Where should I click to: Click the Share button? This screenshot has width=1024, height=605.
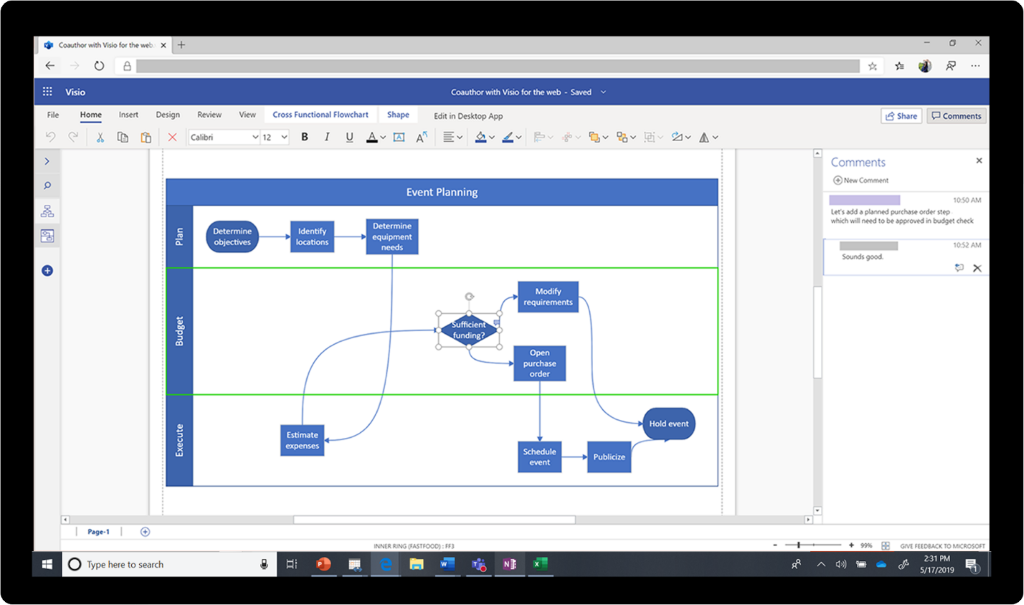[900, 115]
